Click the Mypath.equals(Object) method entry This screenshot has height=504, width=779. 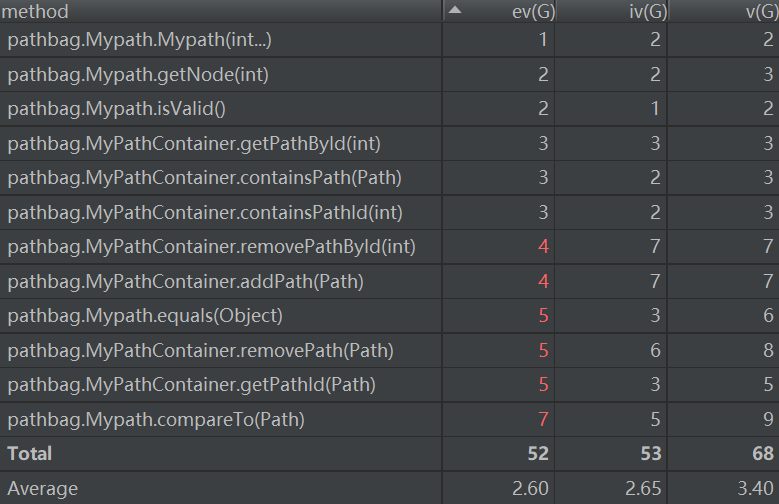click(145, 316)
